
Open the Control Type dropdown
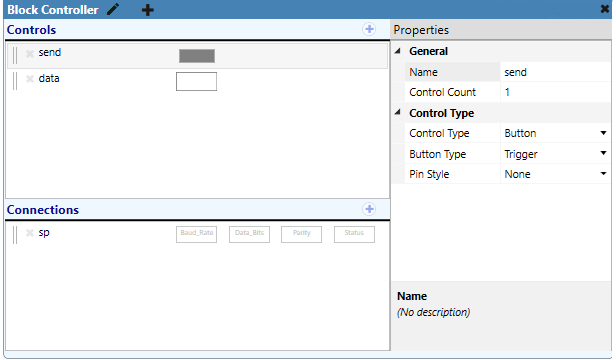[x=603, y=133]
